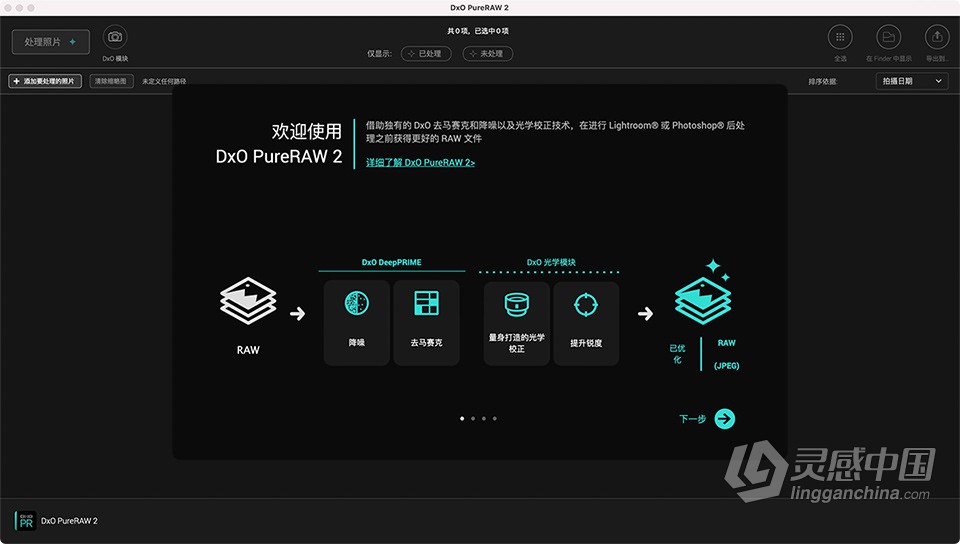Click the 下一步 text label
The image size is (960, 544).
pyautogui.click(x=692, y=419)
